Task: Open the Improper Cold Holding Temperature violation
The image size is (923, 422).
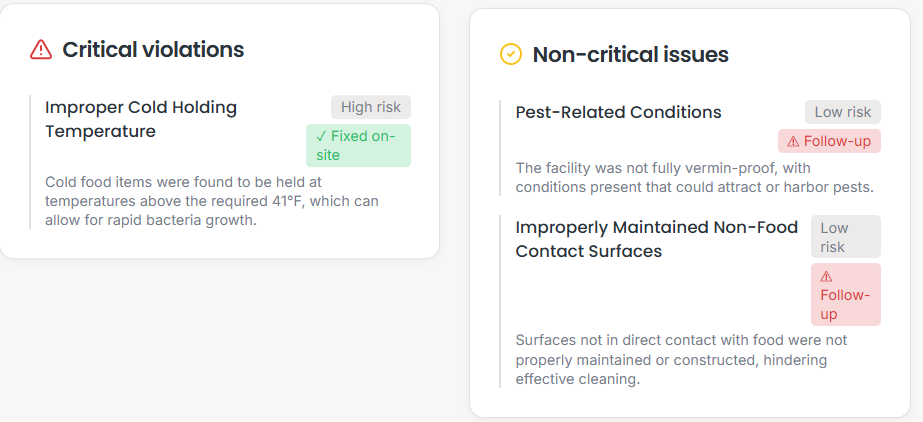Action: (x=141, y=119)
